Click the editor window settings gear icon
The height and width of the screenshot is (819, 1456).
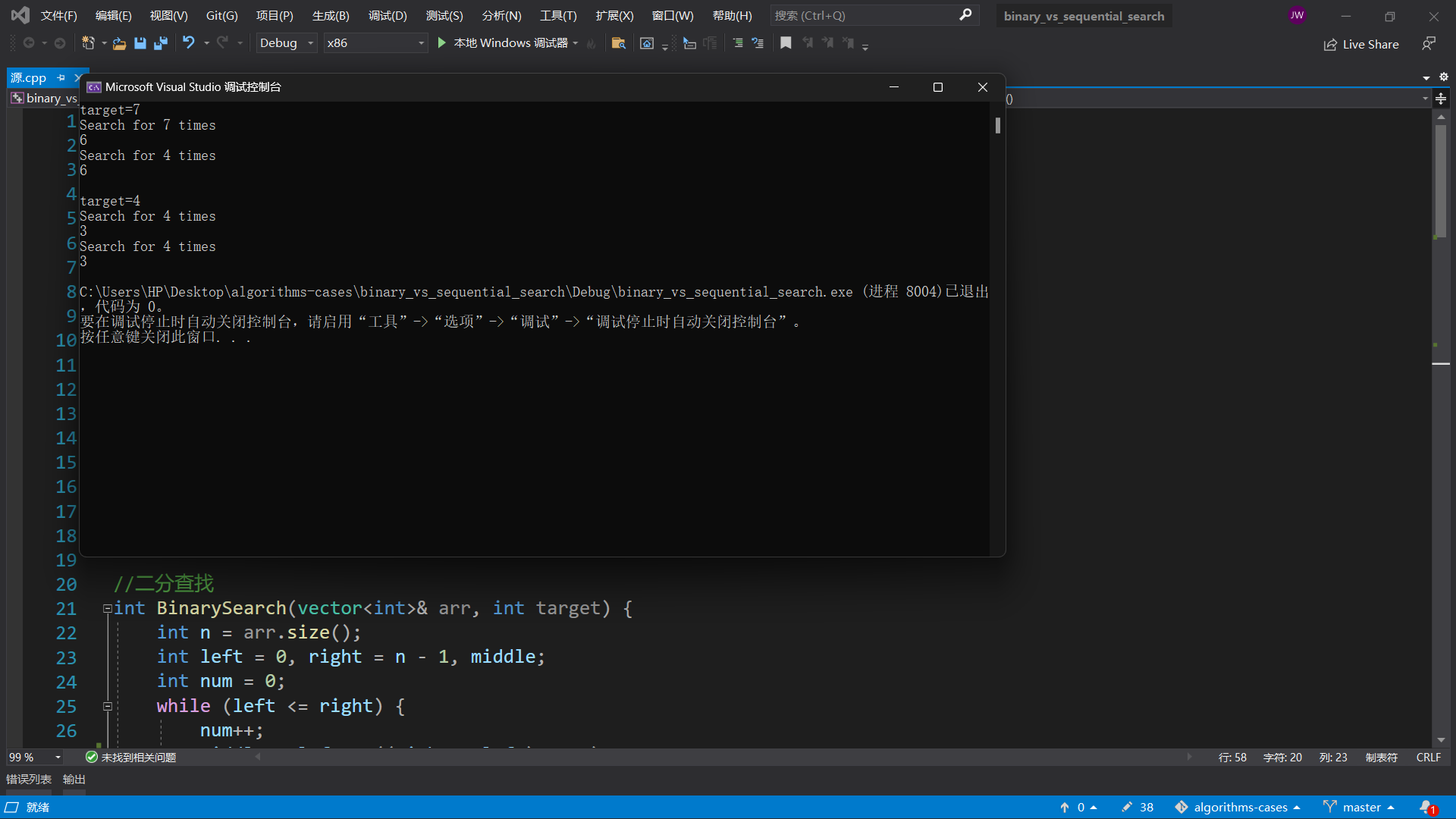1444,77
